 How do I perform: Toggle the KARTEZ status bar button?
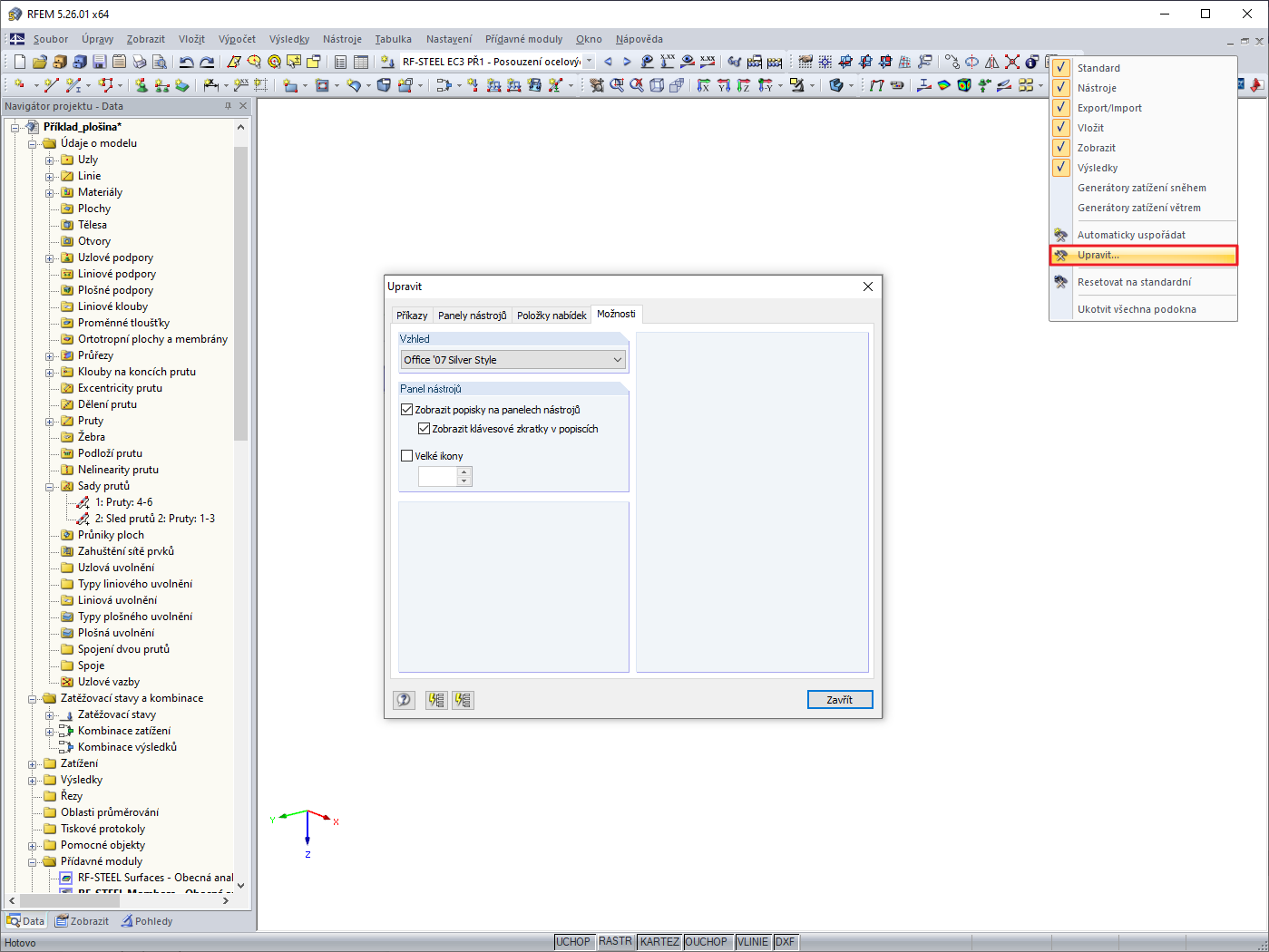point(659,942)
